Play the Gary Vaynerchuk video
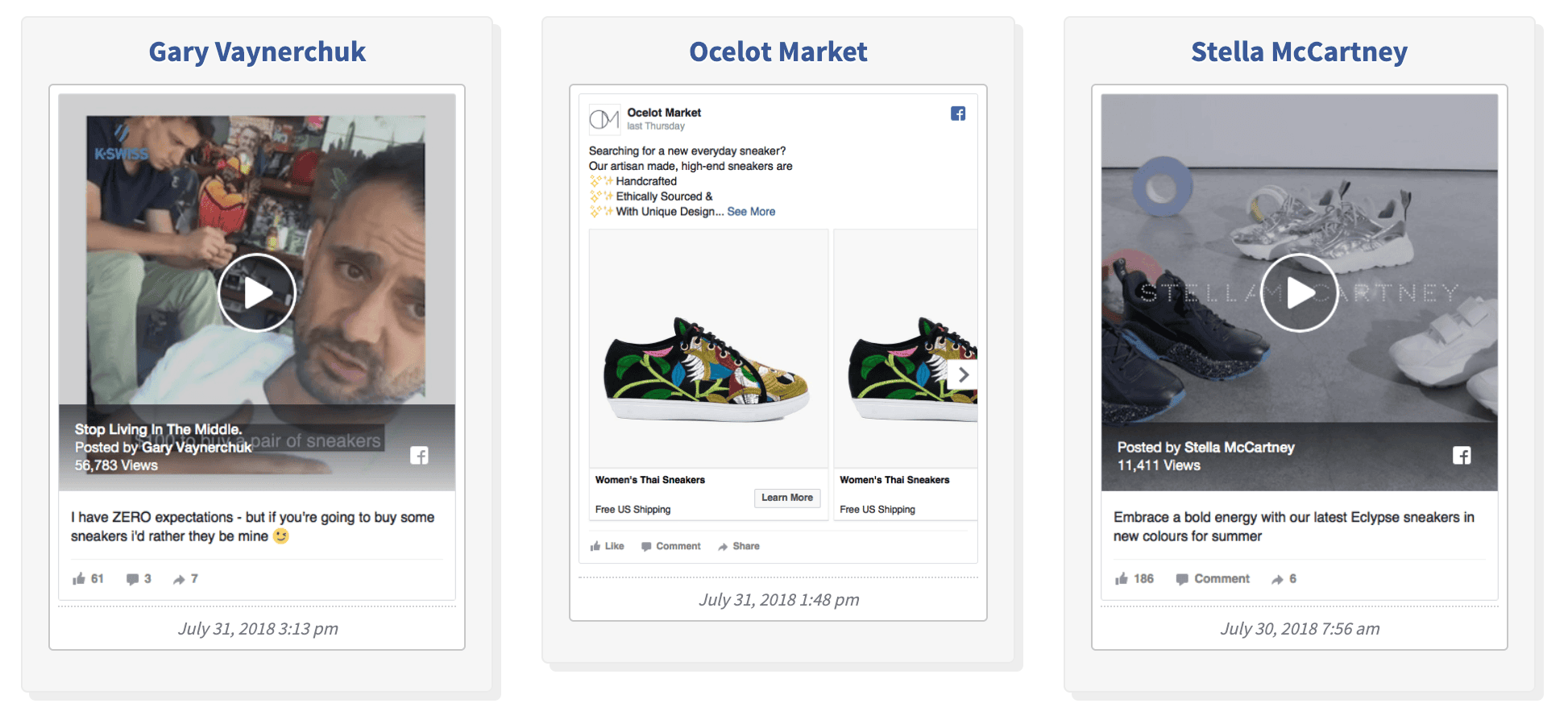The width and height of the screenshot is (1568, 728). tap(257, 292)
